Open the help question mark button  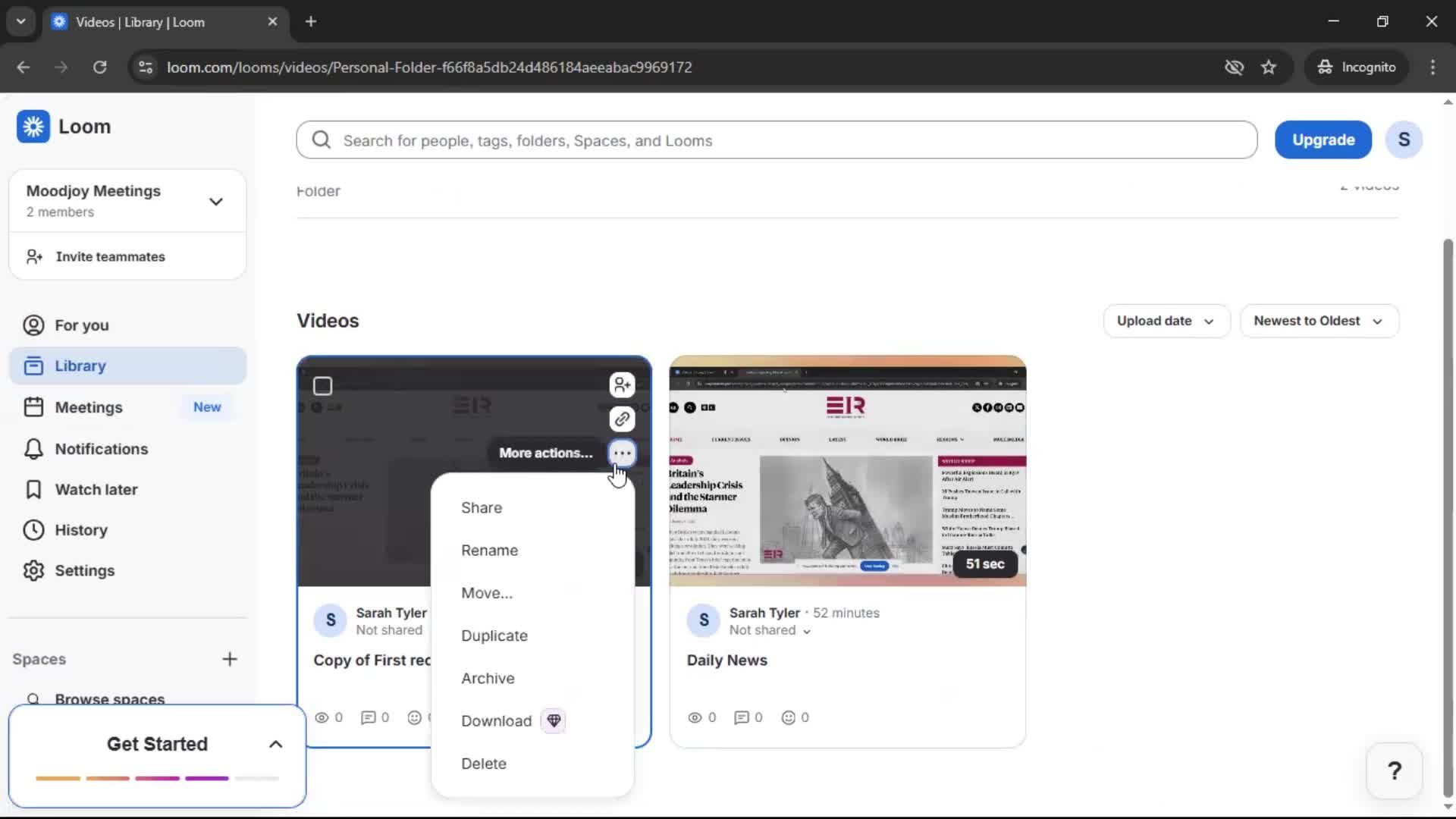pyautogui.click(x=1395, y=770)
